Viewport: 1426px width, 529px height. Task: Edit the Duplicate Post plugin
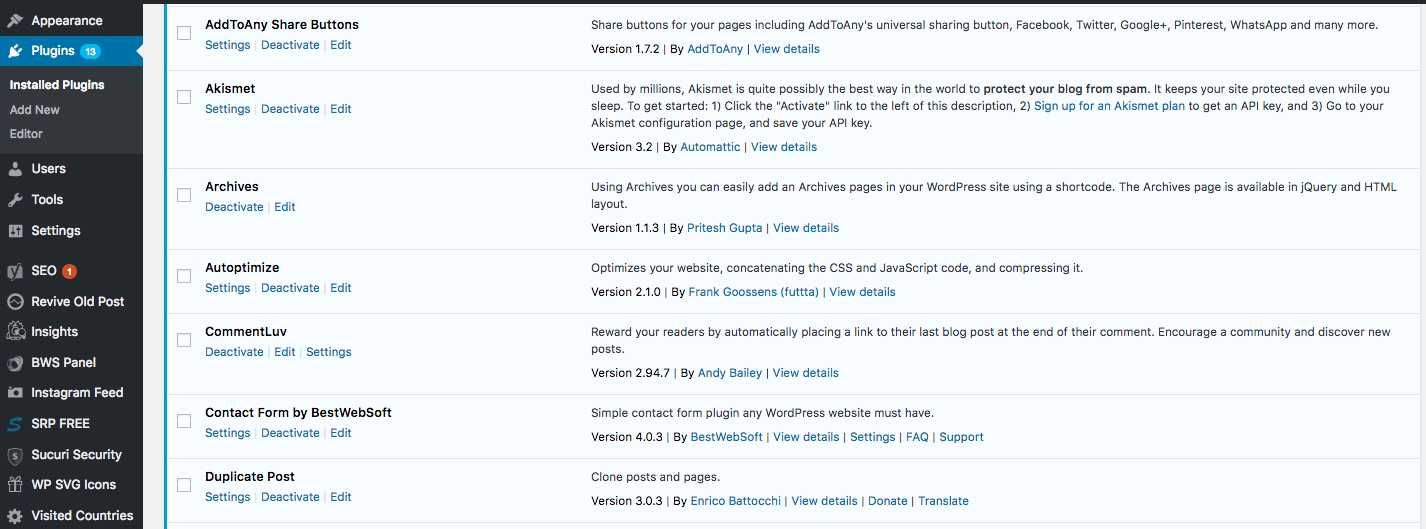[x=341, y=497]
